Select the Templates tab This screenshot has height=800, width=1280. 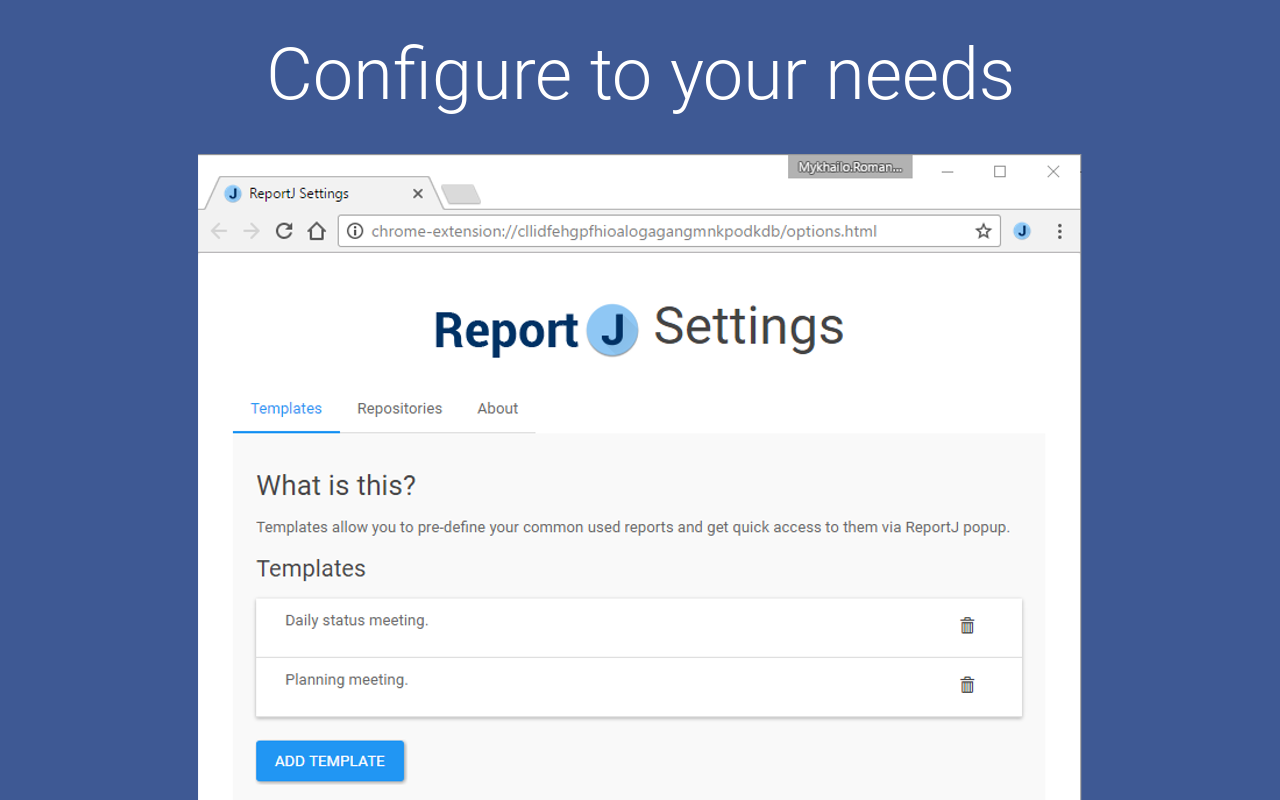pyautogui.click(x=286, y=408)
